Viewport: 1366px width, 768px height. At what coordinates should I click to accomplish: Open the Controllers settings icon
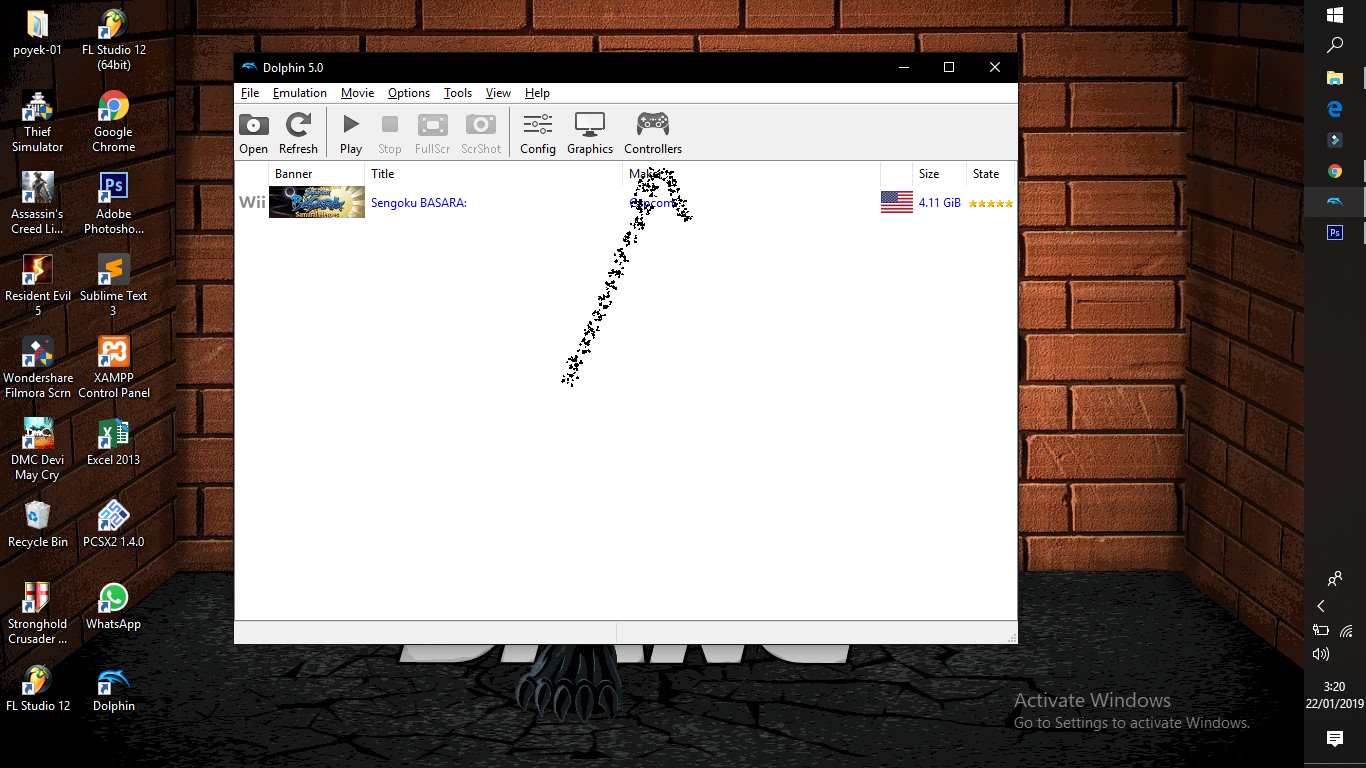click(653, 134)
